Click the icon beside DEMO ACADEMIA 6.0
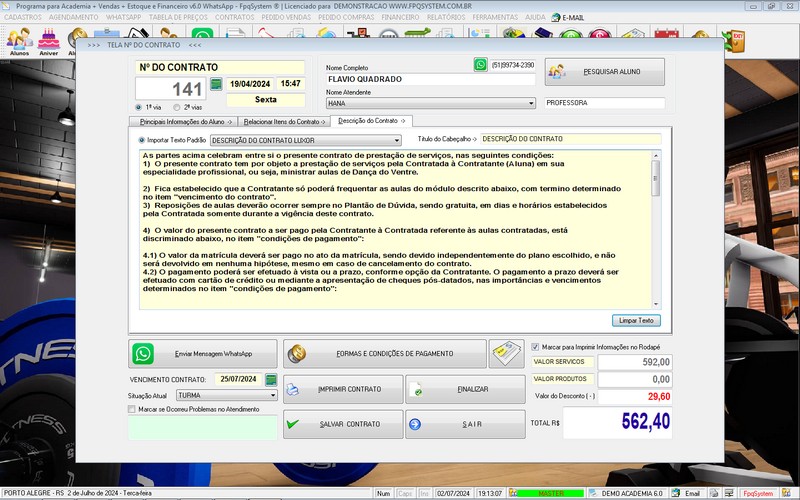Screen dimensions: 800x500 [593, 493]
